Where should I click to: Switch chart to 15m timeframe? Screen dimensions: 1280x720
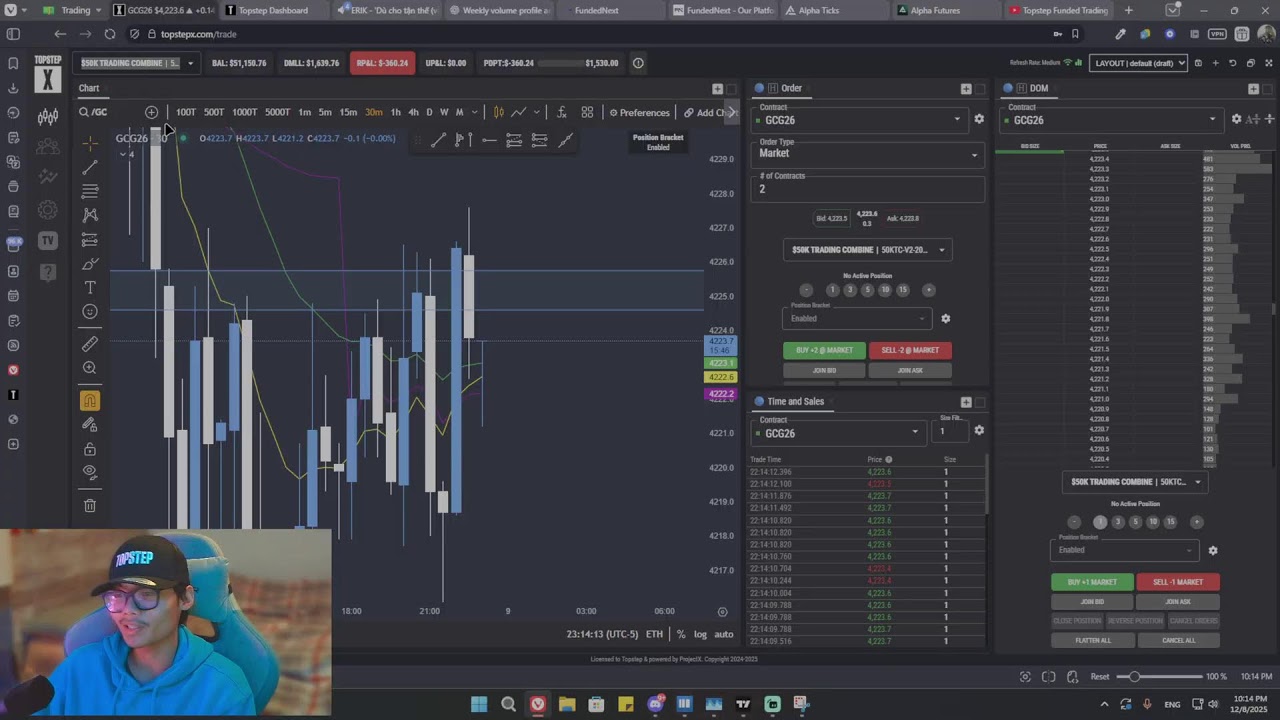click(x=348, y=112)
